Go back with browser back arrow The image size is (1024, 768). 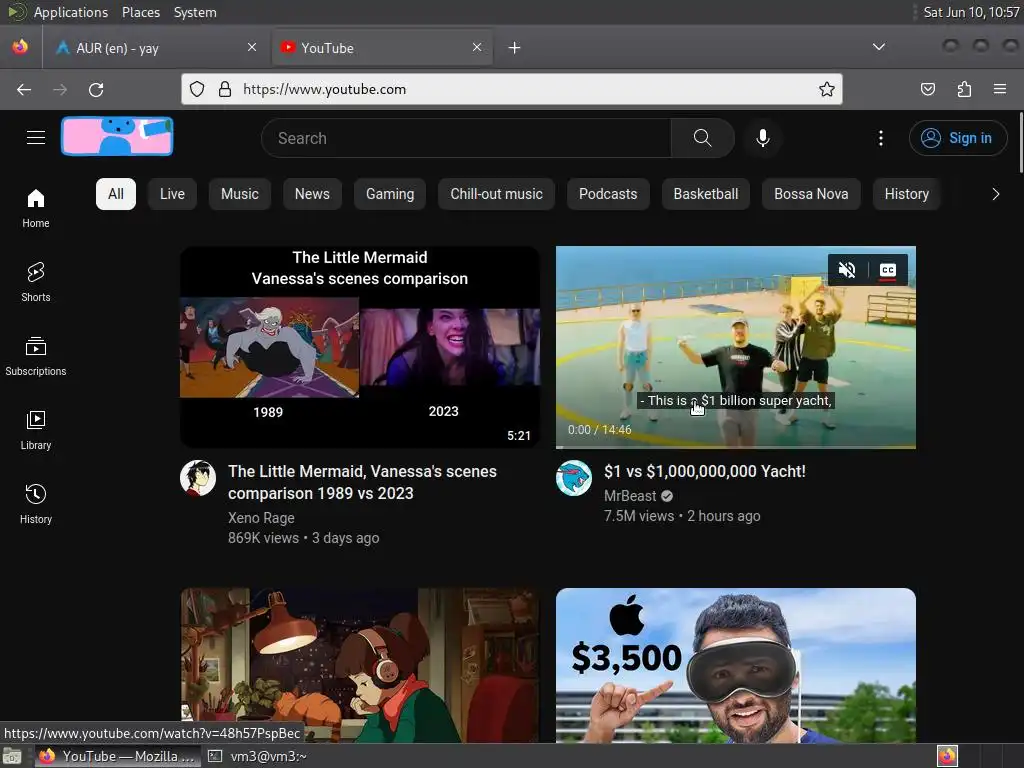24,89
